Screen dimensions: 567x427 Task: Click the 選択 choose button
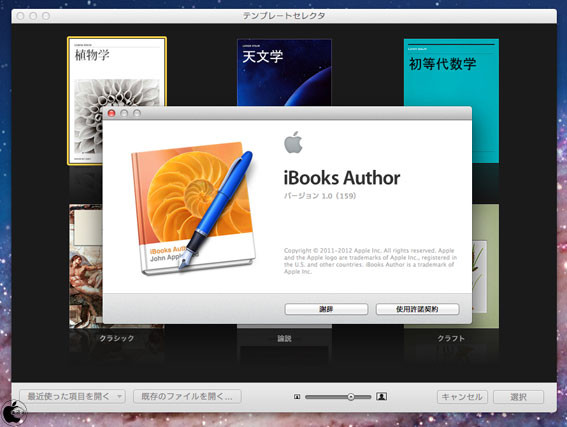[518, 397]
